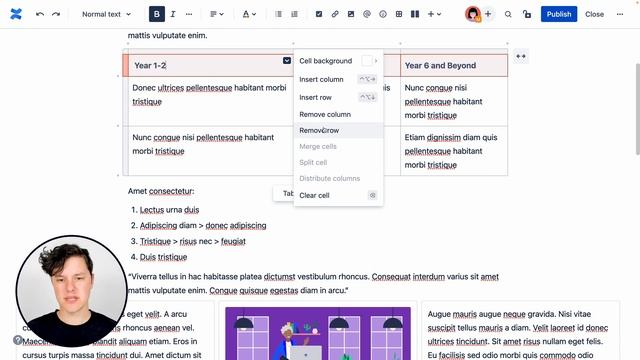Click list item 'Duis tristique'

163,257
